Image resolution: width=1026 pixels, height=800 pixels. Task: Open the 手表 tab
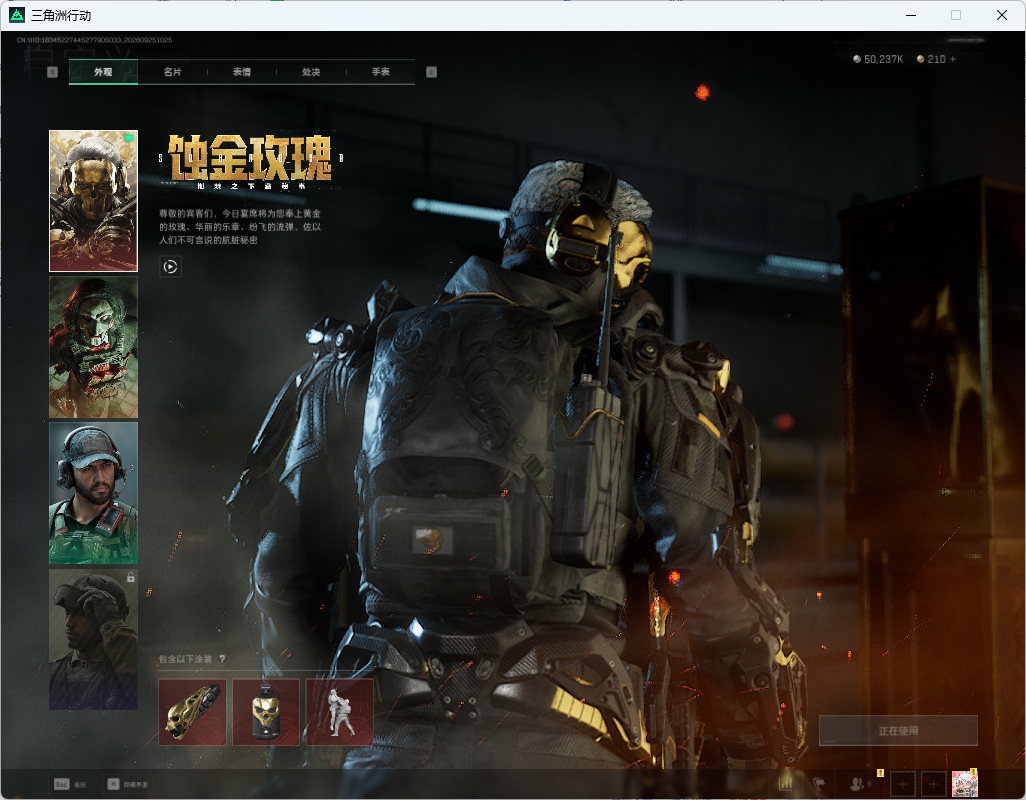point(381,72)
